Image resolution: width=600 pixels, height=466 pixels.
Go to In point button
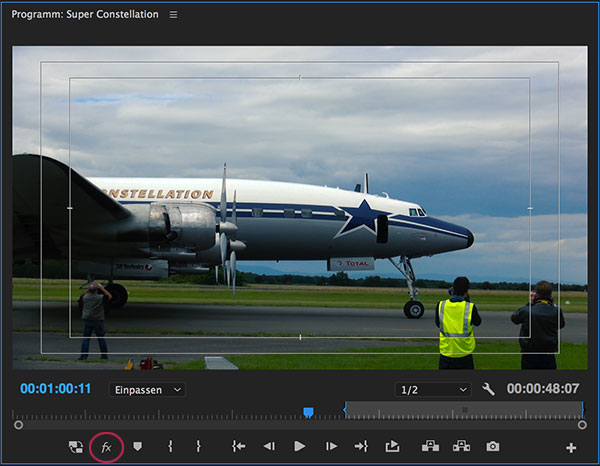(238, 446)
